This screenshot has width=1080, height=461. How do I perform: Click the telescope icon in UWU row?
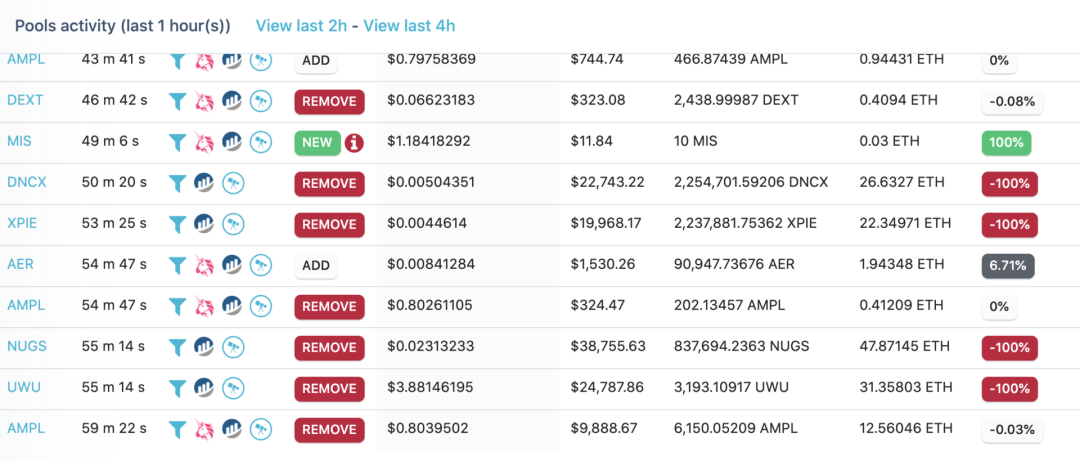232,388
